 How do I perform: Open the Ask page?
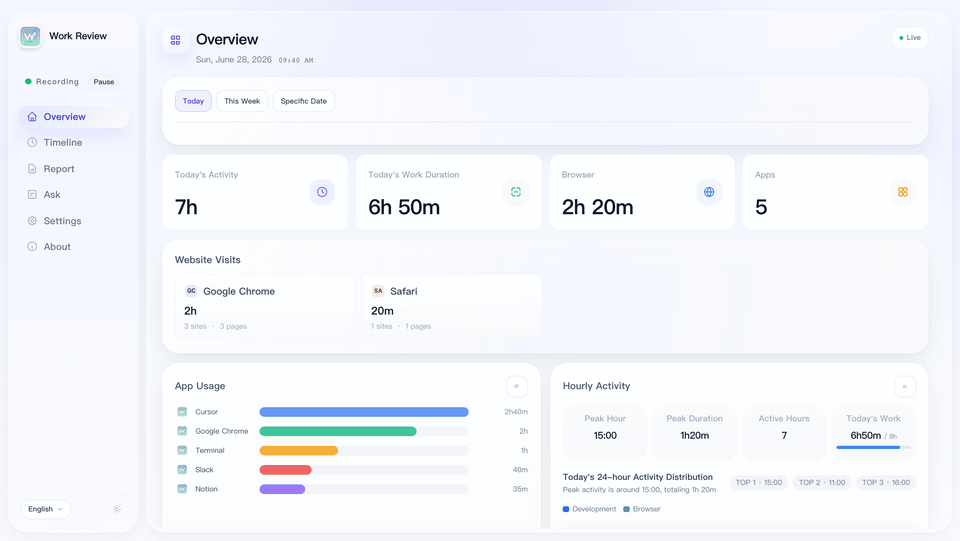coord(73,194)
